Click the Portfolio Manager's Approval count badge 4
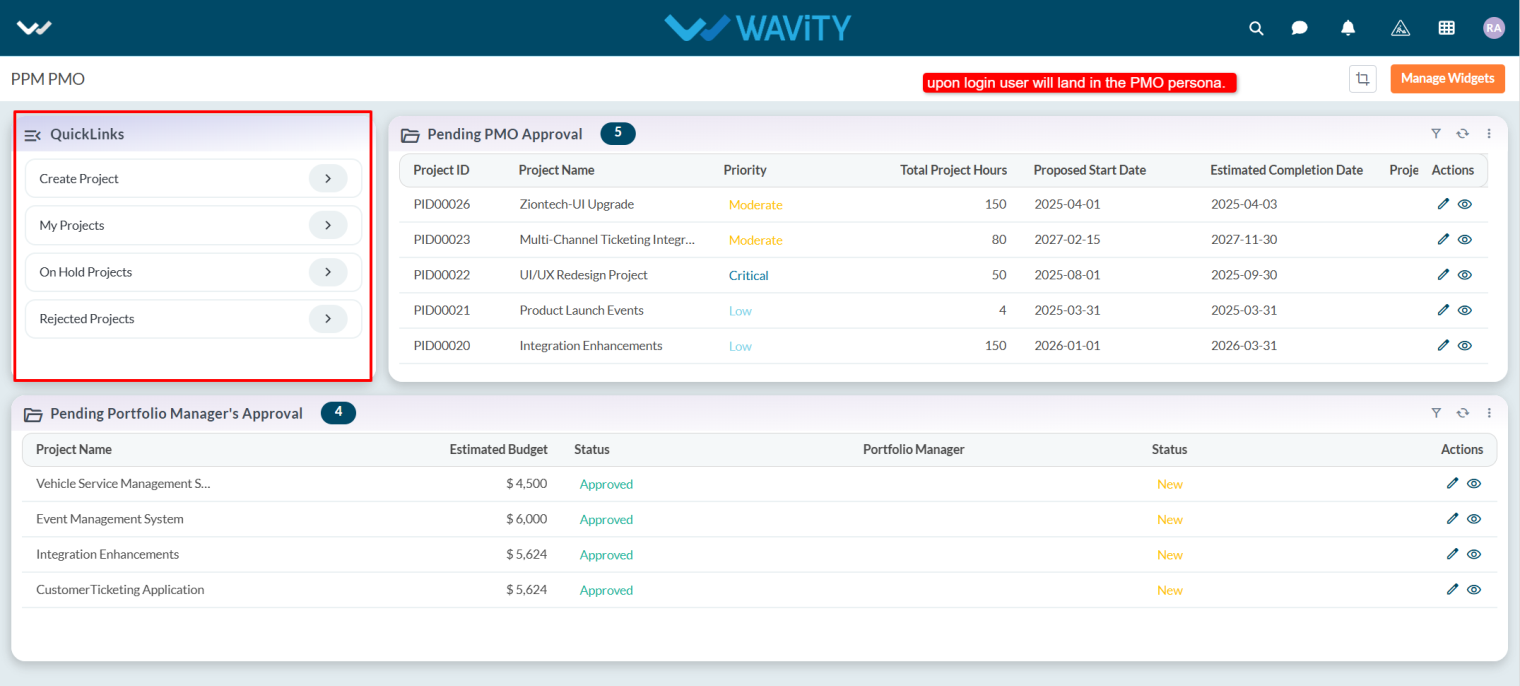Screen dimensions: 1520x686 pyautogui.click(x=338, y=412)
